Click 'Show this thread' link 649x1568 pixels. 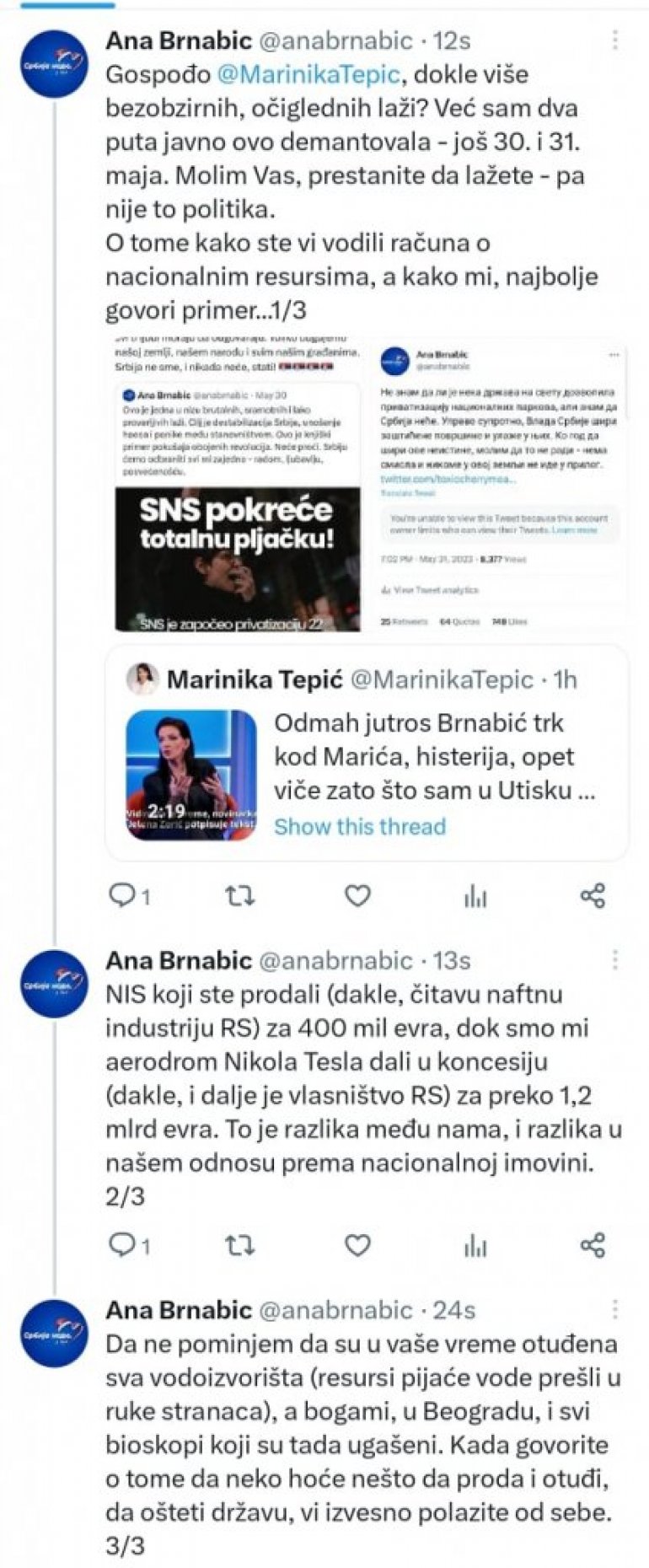359,826
